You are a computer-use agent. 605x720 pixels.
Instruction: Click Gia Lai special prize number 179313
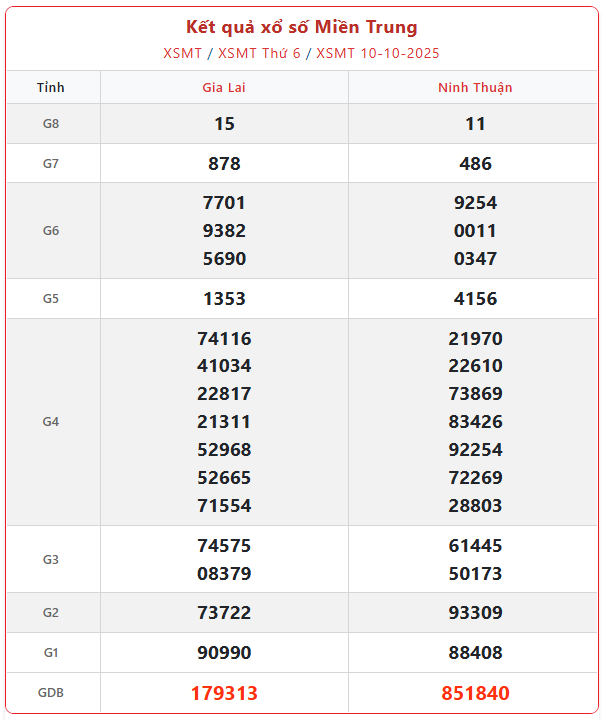click(x=224, y=693)
